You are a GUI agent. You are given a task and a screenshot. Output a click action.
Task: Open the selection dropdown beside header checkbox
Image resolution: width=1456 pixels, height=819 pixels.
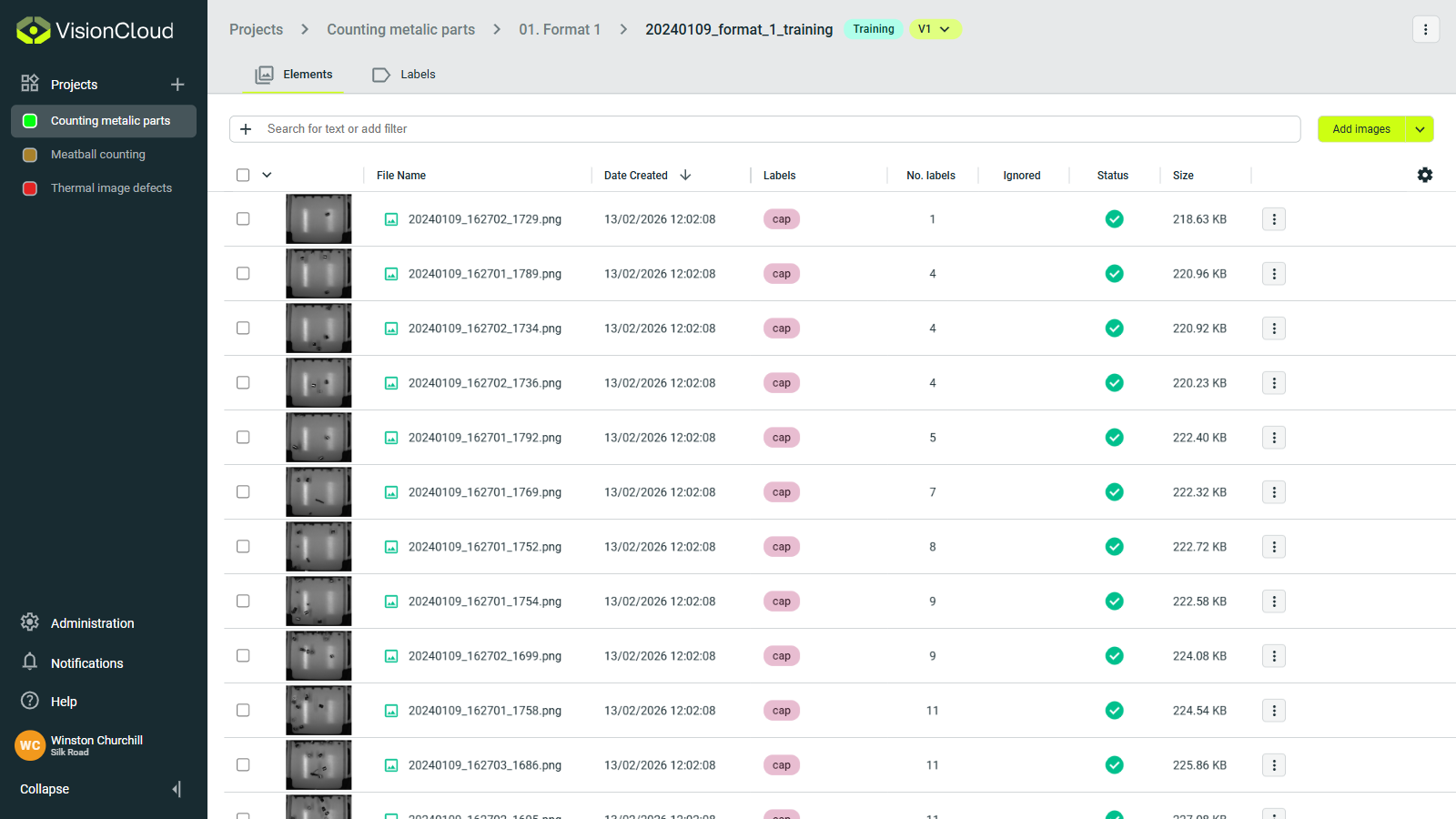[x=266, y=174]
